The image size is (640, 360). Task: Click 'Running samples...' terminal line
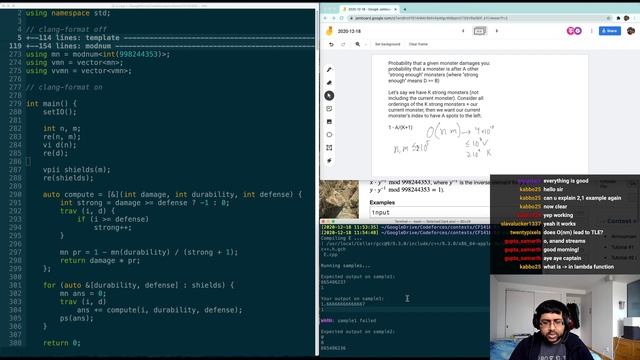[x=345, y=266]
